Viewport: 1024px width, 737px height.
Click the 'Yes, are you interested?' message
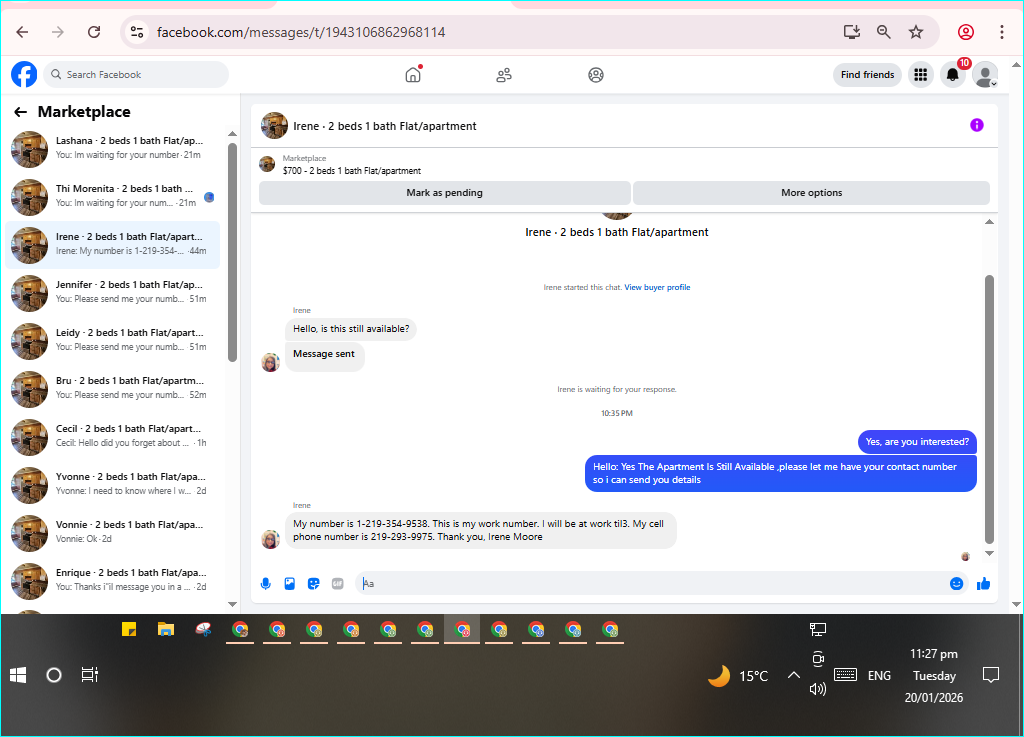click(x=917, y=442)
